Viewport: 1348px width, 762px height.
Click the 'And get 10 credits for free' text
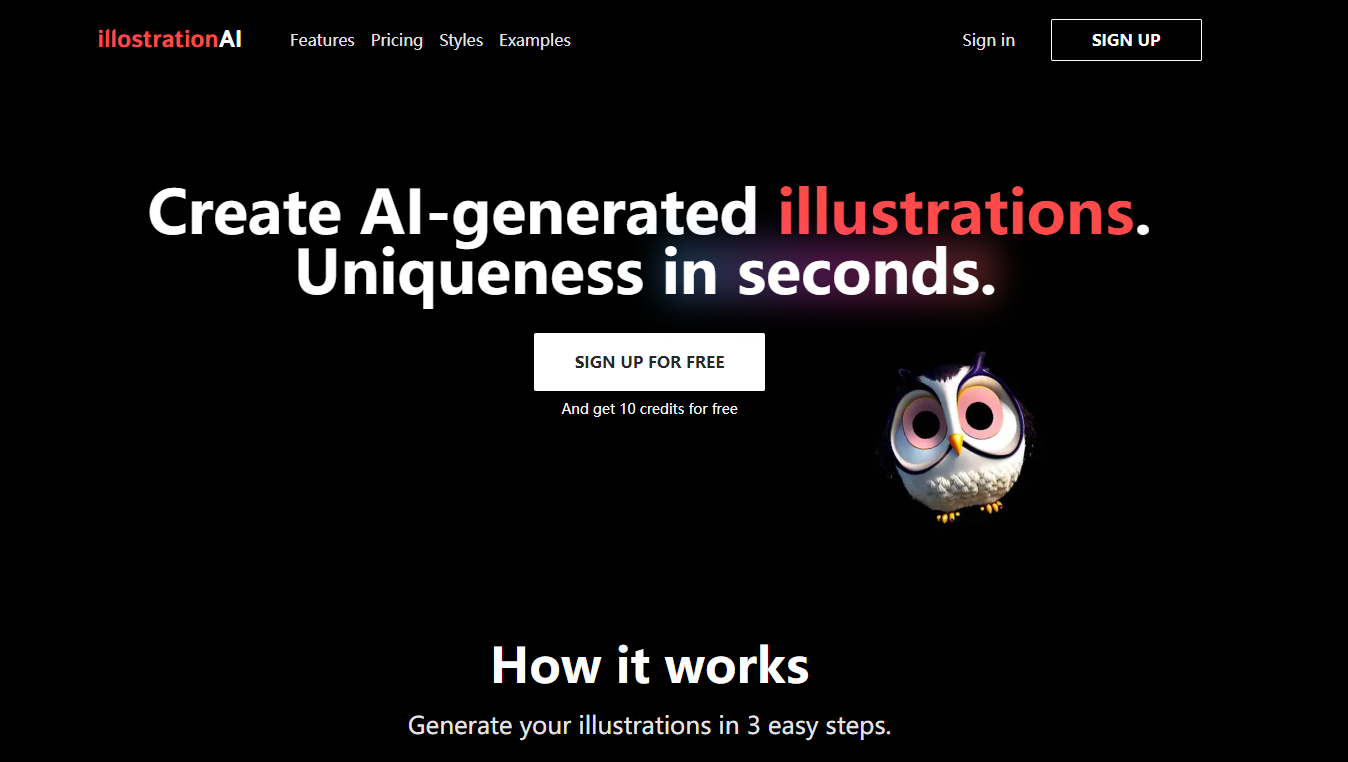click(649, 409)
